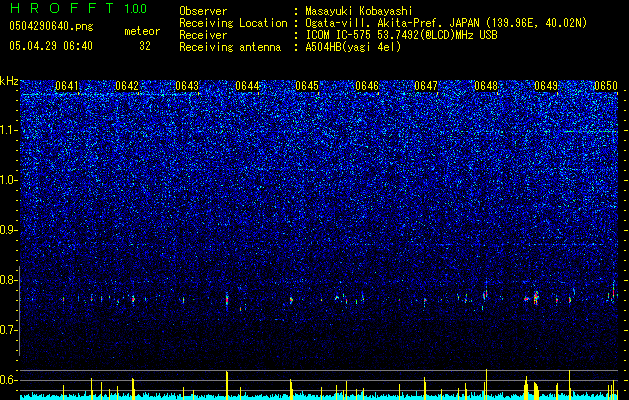Image resolution: width=629 pixels, height=400 pixels.
Task: Click the 0646 time marker
Action: point(367,86)
